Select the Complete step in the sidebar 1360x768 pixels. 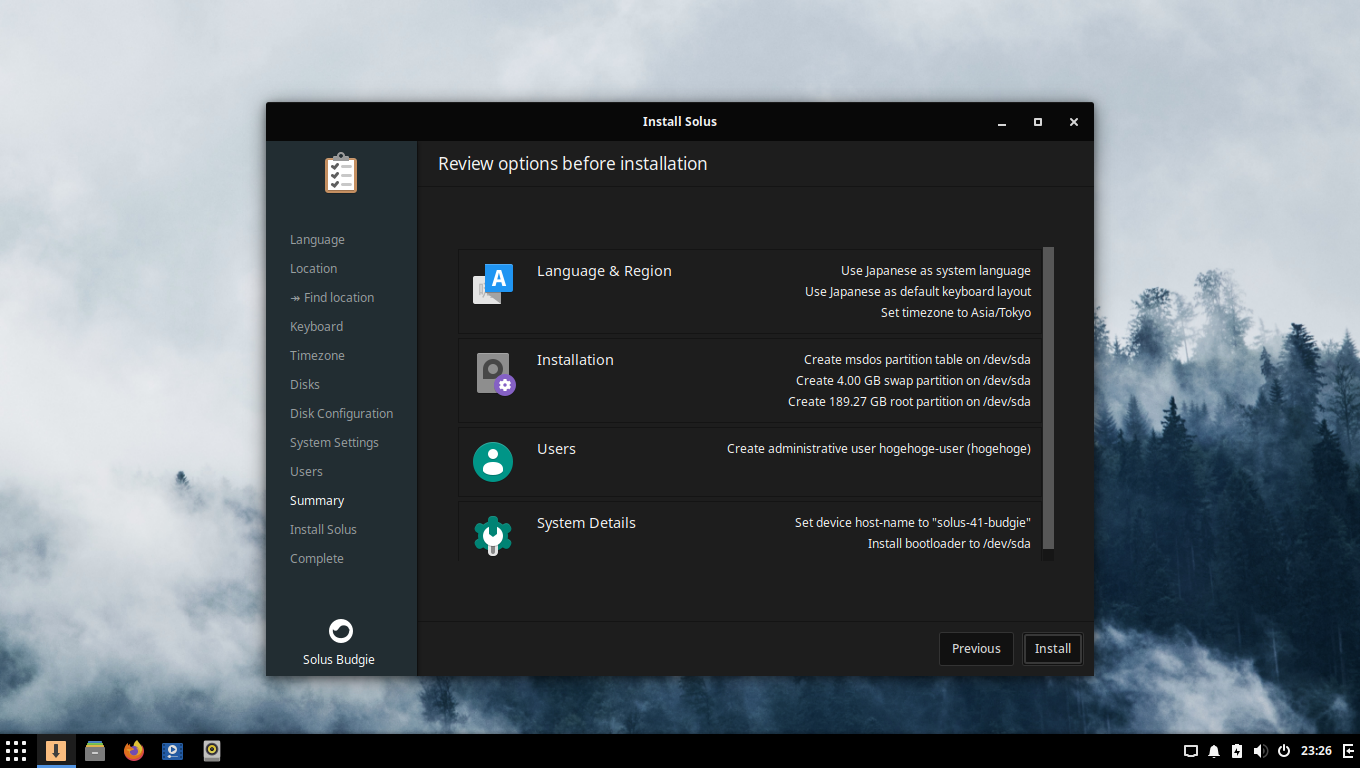317,559
